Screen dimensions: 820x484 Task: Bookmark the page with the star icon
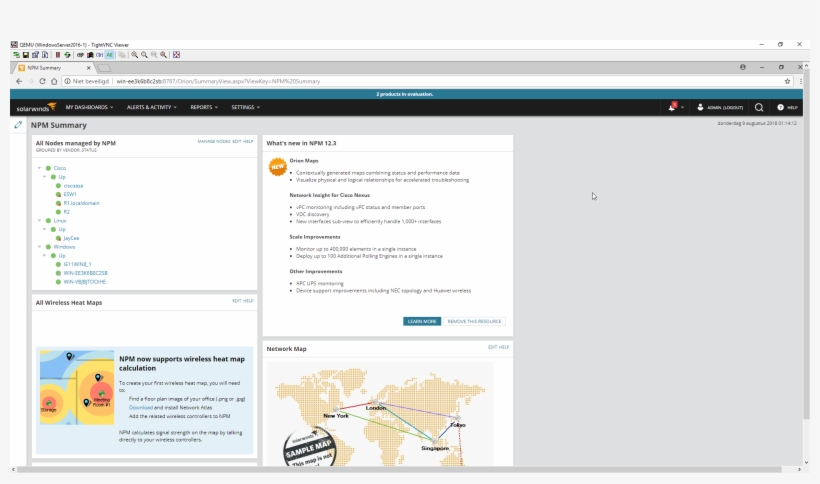pyautogui.click(x=787, y=81)
